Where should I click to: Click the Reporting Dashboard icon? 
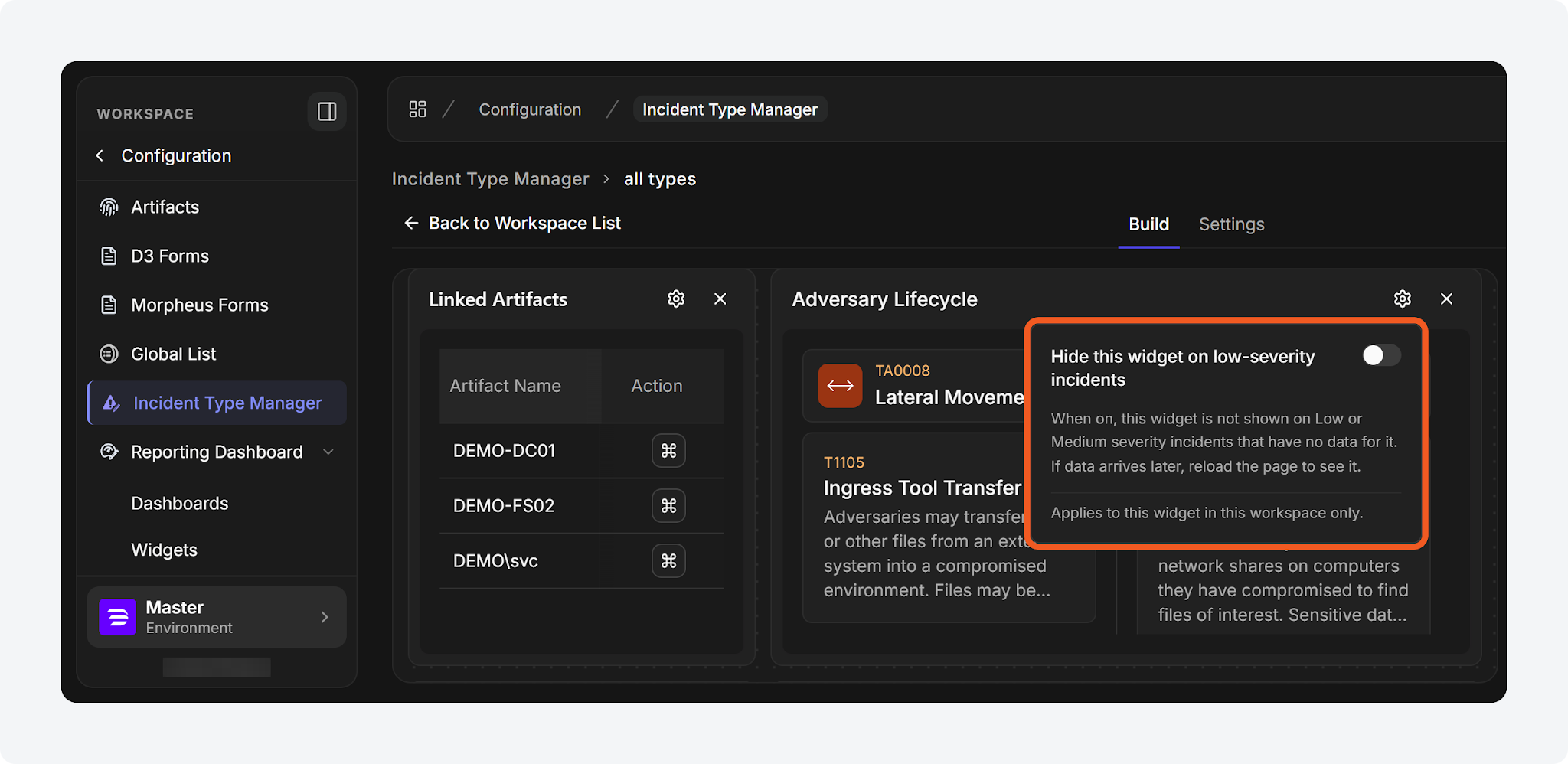click(109, 452)
